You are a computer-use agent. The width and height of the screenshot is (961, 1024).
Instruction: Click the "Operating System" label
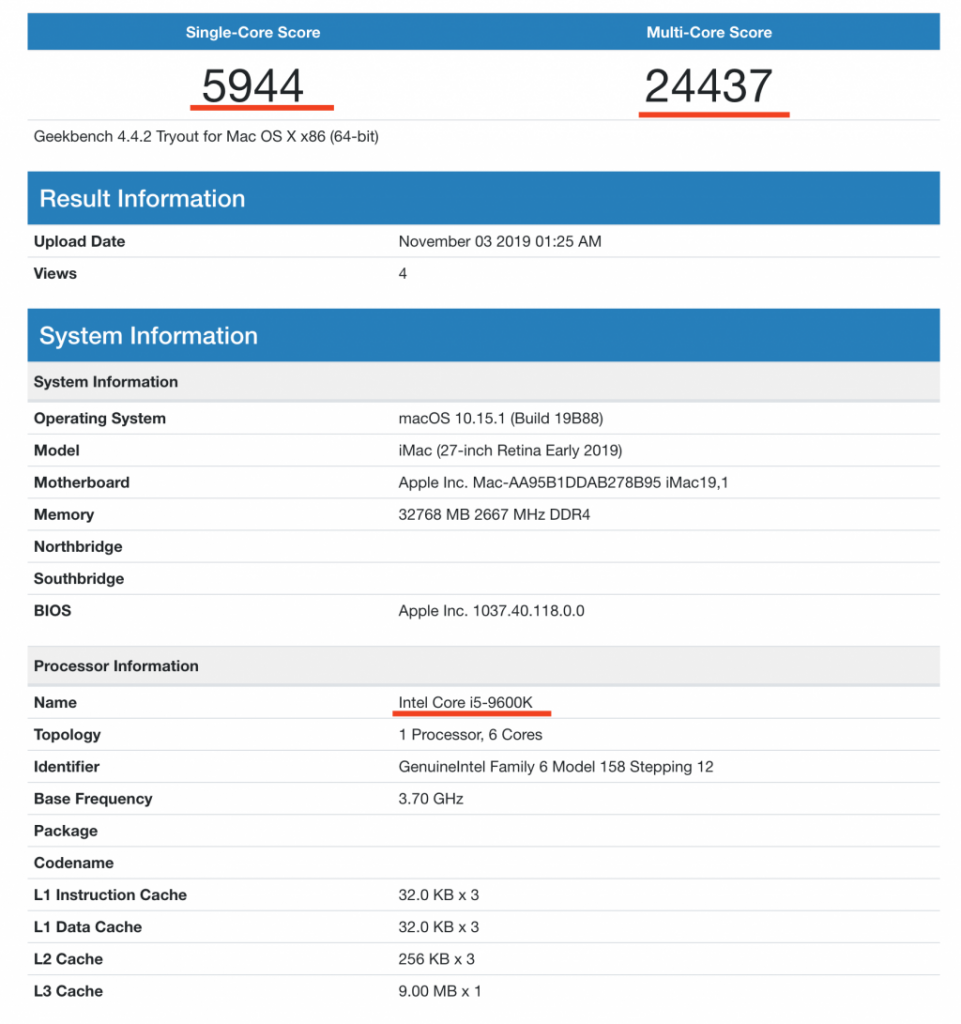[100, 419]
